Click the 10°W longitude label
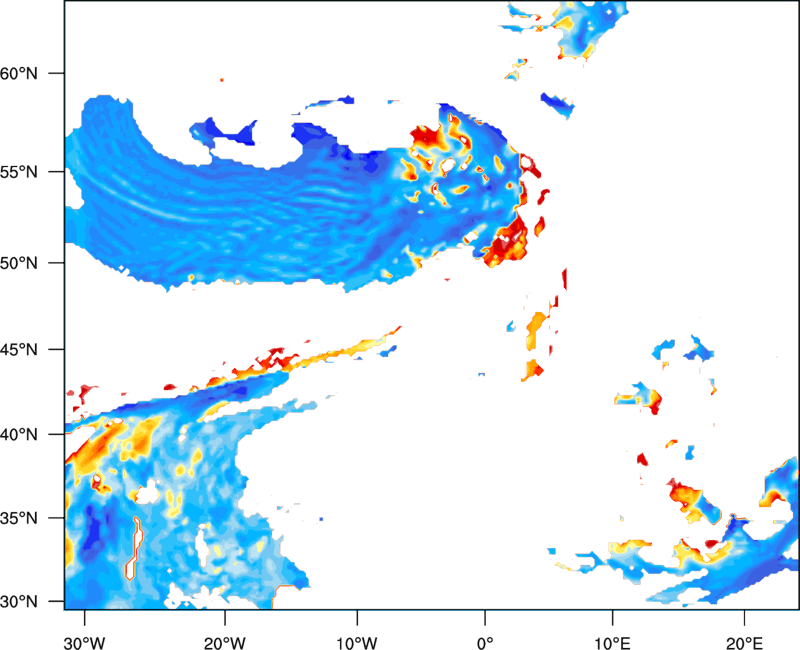 357,643
